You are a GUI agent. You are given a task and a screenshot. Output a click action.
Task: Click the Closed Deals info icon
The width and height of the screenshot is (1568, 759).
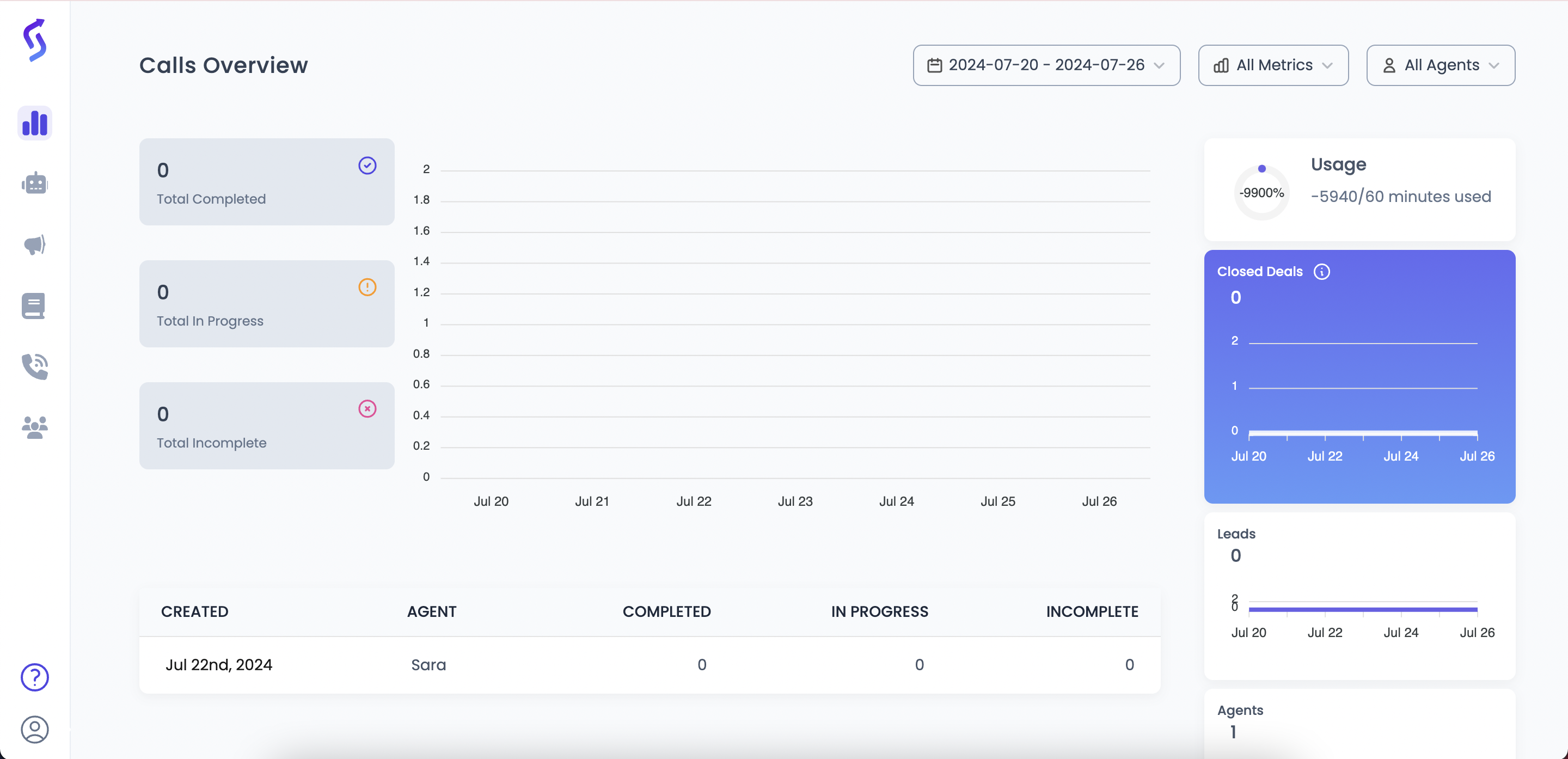pyautogui.click(x=1321, y=272)
